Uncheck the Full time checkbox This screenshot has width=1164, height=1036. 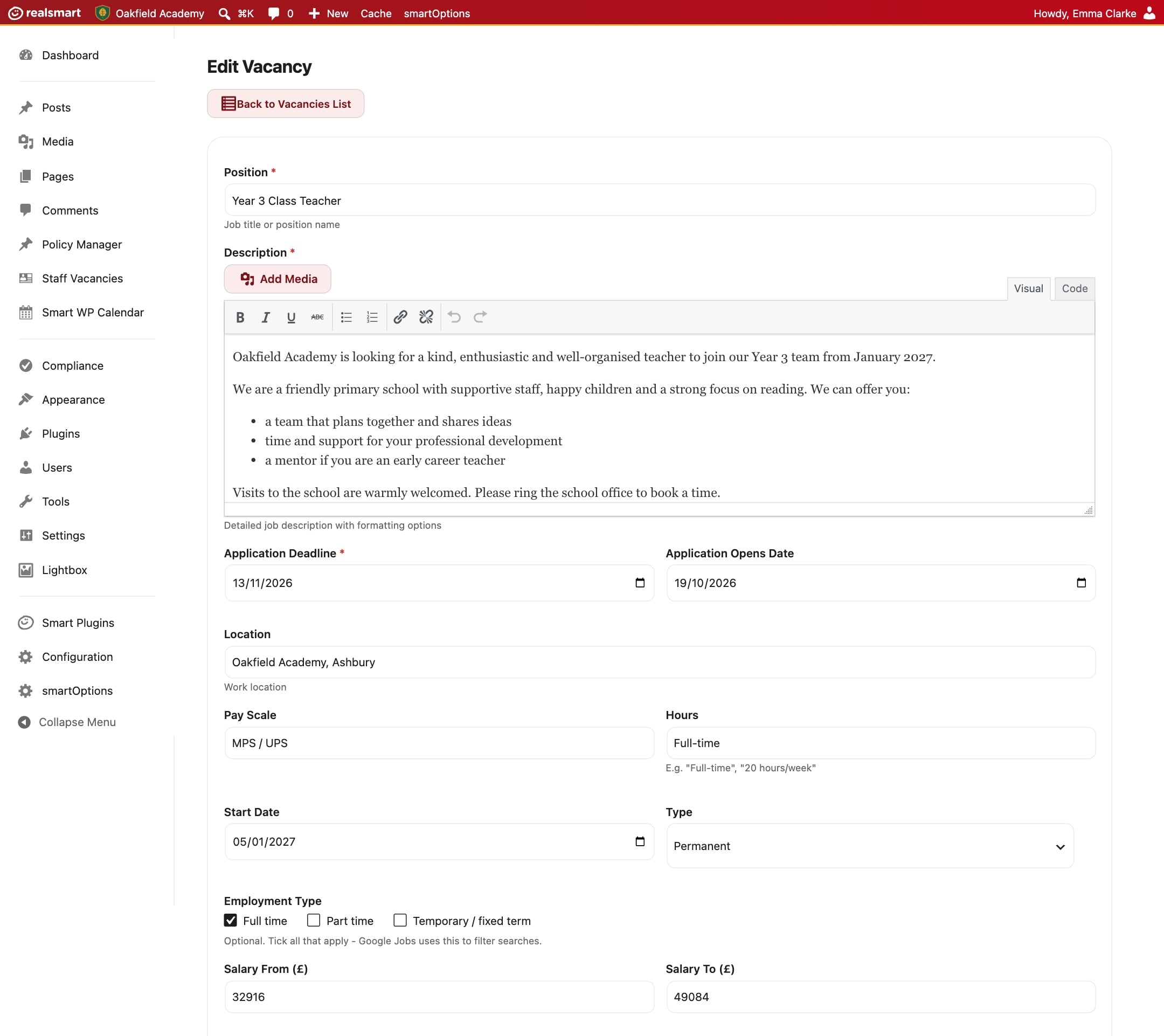pos(231,921)
